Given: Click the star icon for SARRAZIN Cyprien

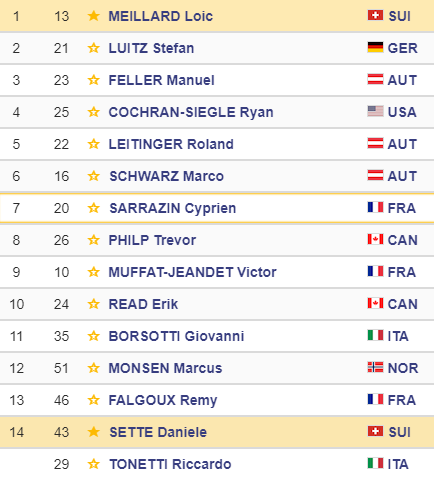Looking at the screenshot, I should point(93,208).
